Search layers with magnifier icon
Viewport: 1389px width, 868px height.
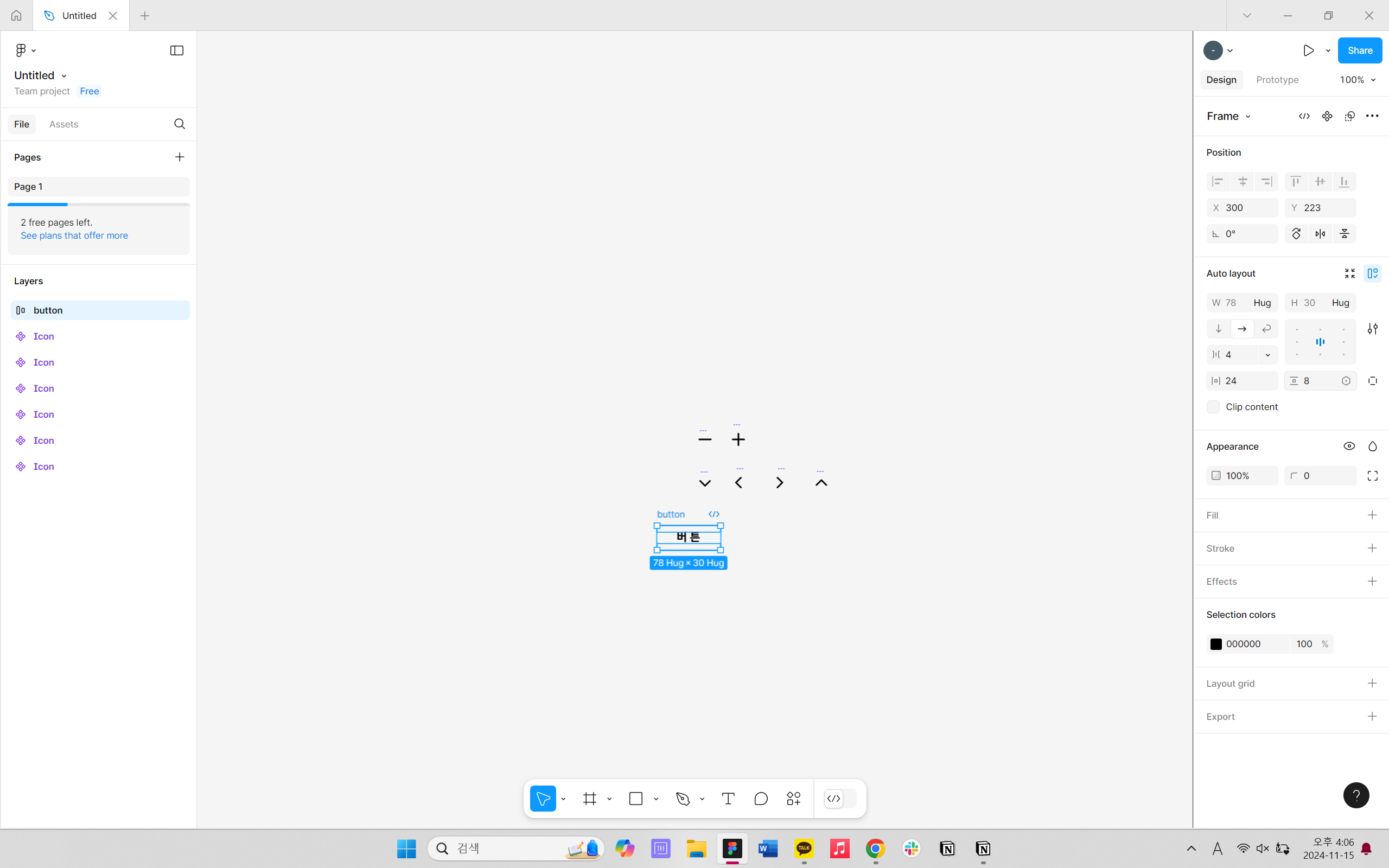coord(179,124)
